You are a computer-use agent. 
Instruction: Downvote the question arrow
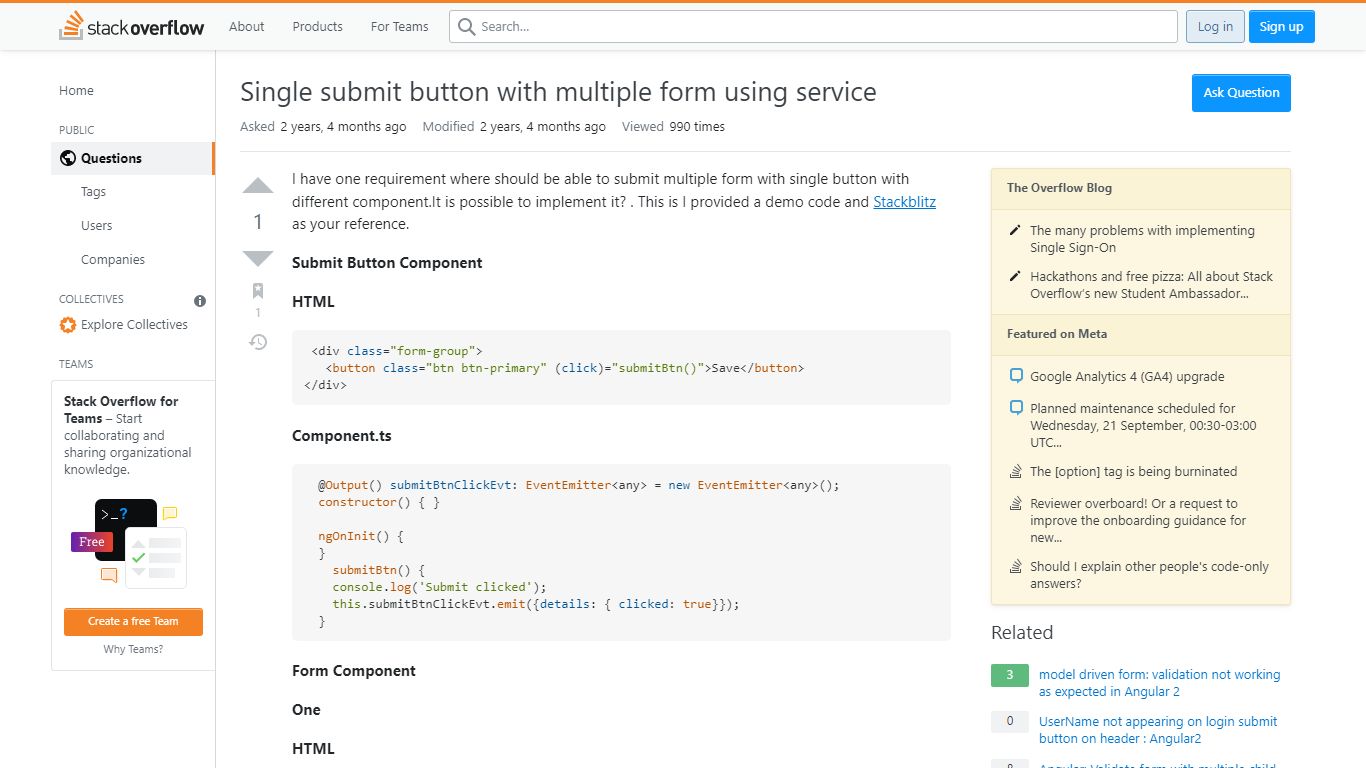(258, 258)
